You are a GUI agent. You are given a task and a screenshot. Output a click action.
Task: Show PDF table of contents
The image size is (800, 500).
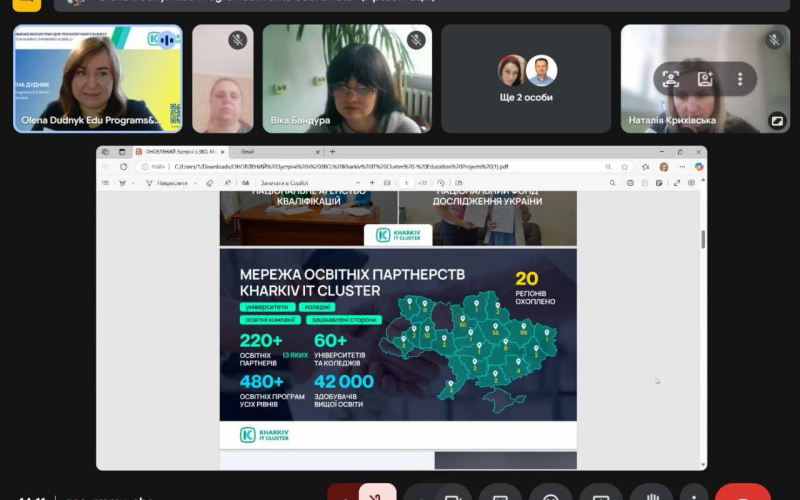point(106,183)
